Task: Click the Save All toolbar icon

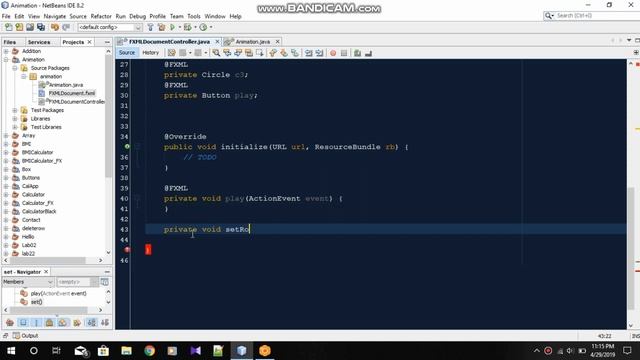Action: [x=41, y=27]
